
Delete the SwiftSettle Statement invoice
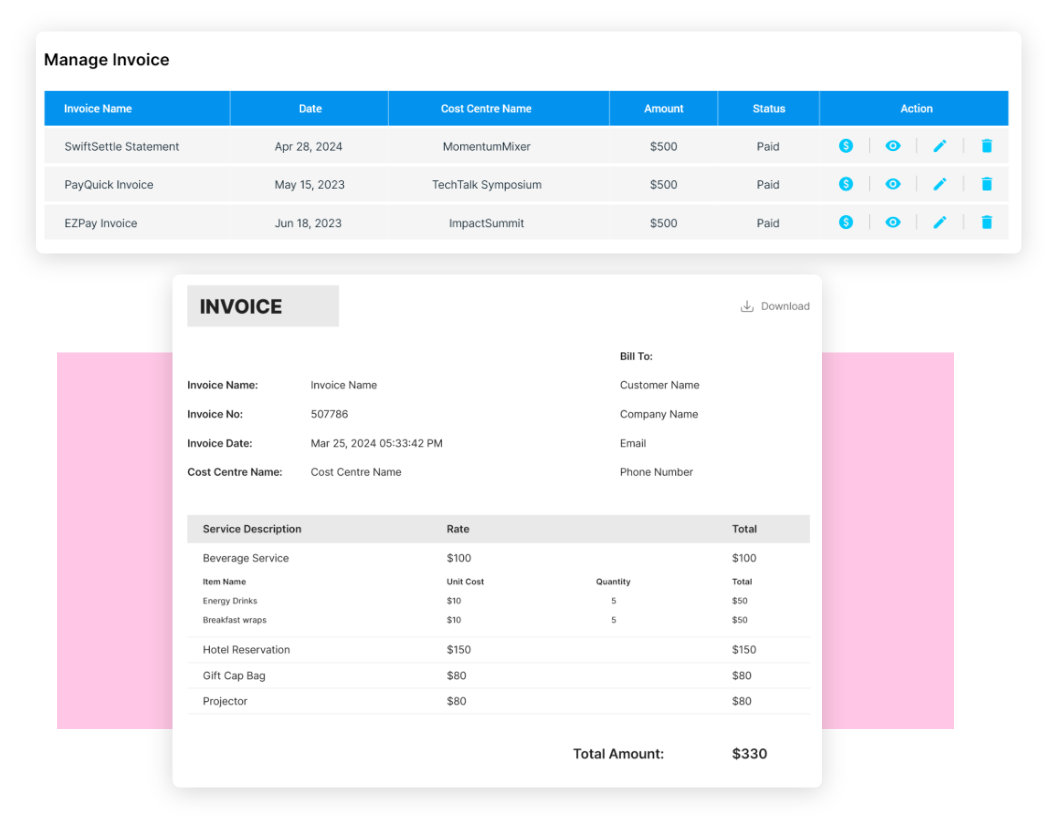click(987, 146)
